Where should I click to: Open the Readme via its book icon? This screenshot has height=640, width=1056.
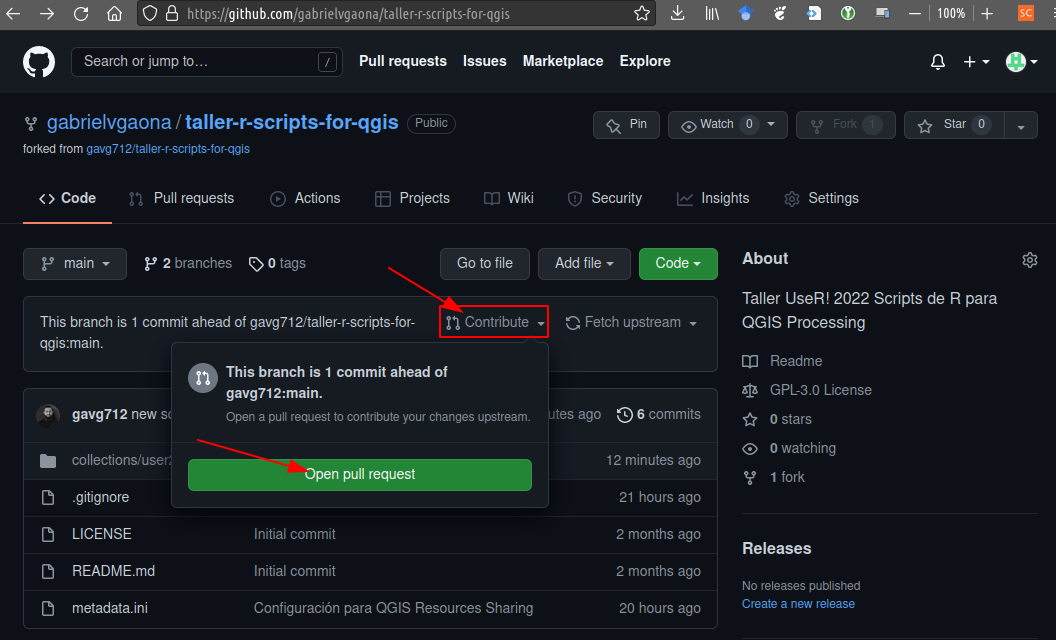pos(752,361)
